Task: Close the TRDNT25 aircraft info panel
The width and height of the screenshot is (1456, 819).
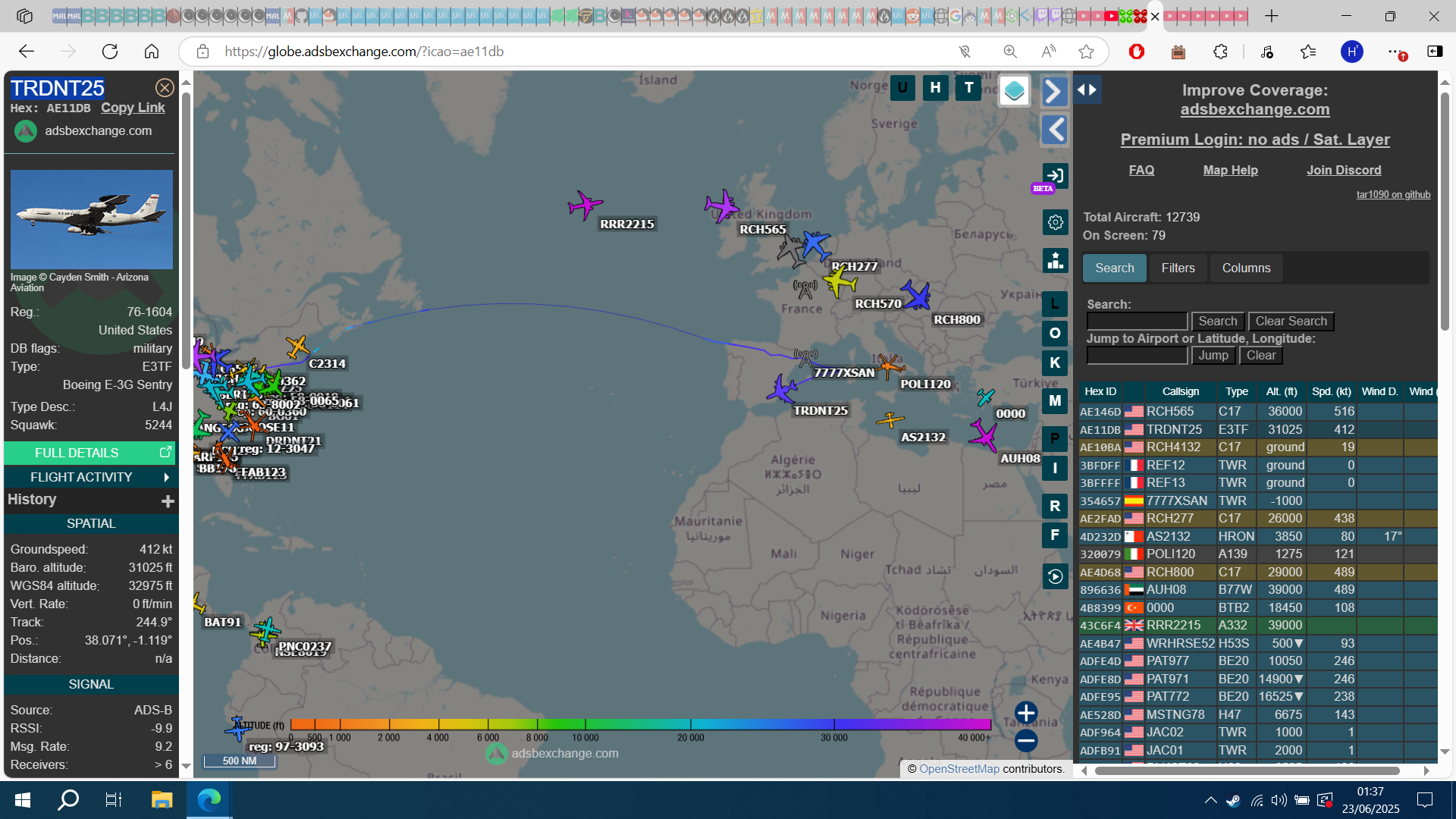Action: point(165,88)
